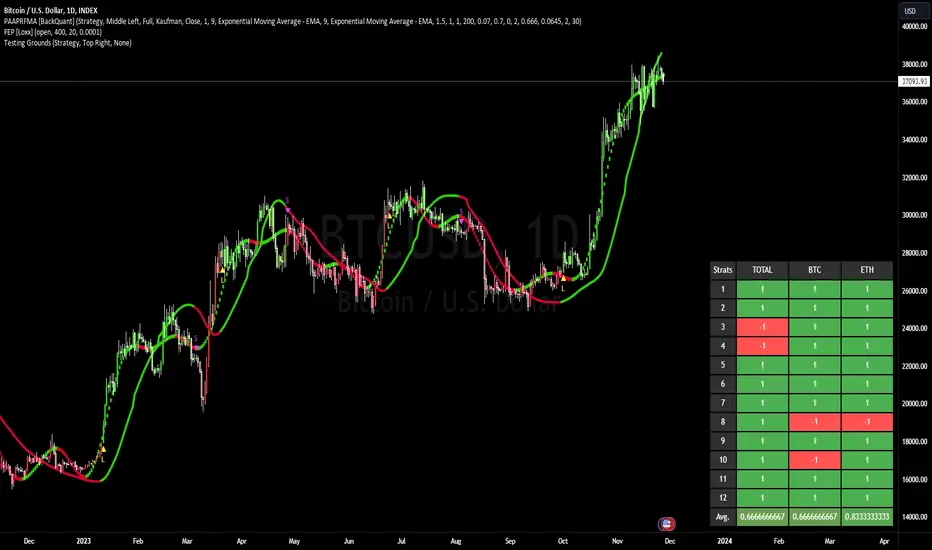
Task: Click the red BTC cell in row 10
Action: coord(815,460)
